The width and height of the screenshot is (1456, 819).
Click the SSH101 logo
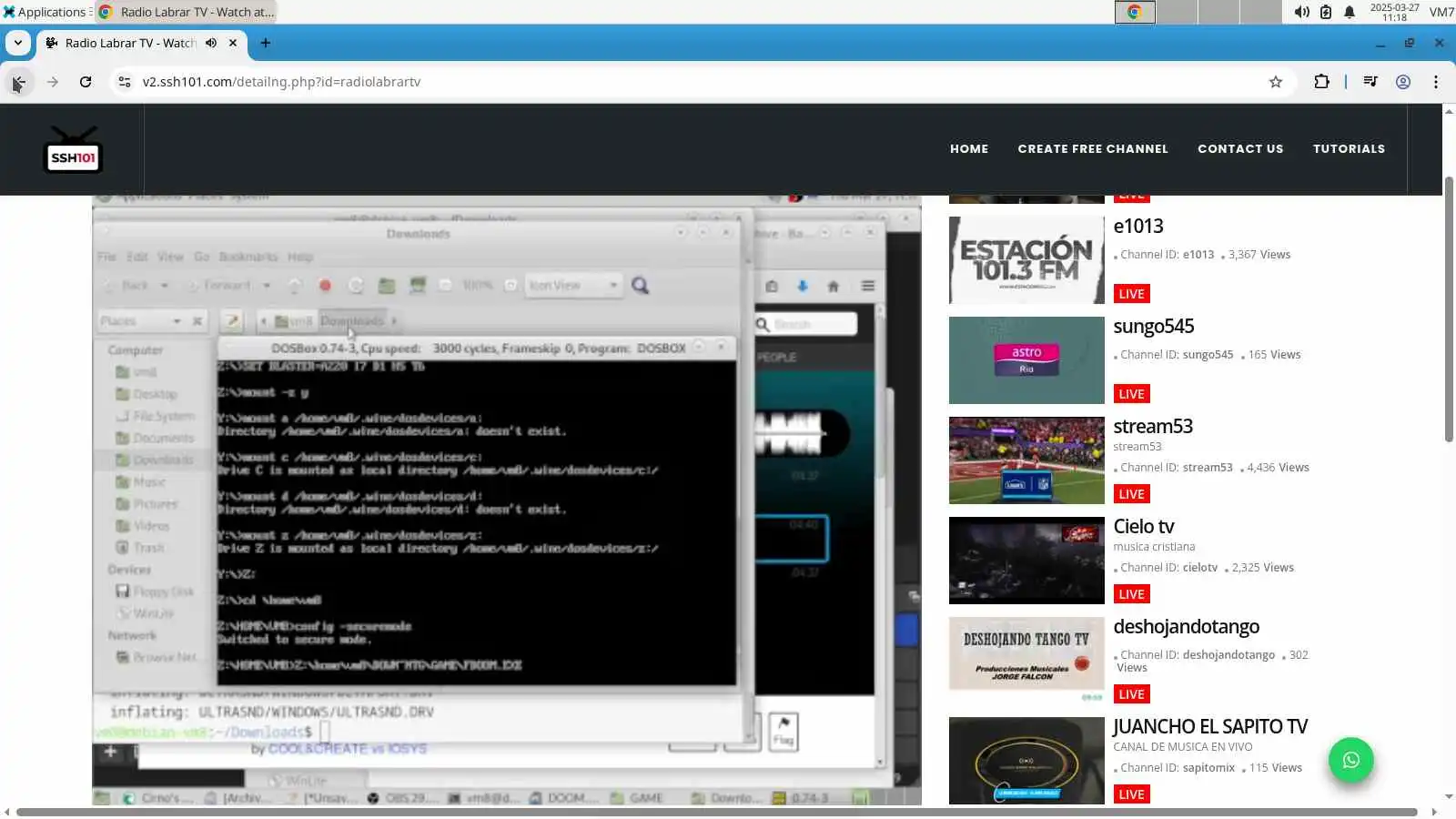(73, 149)
